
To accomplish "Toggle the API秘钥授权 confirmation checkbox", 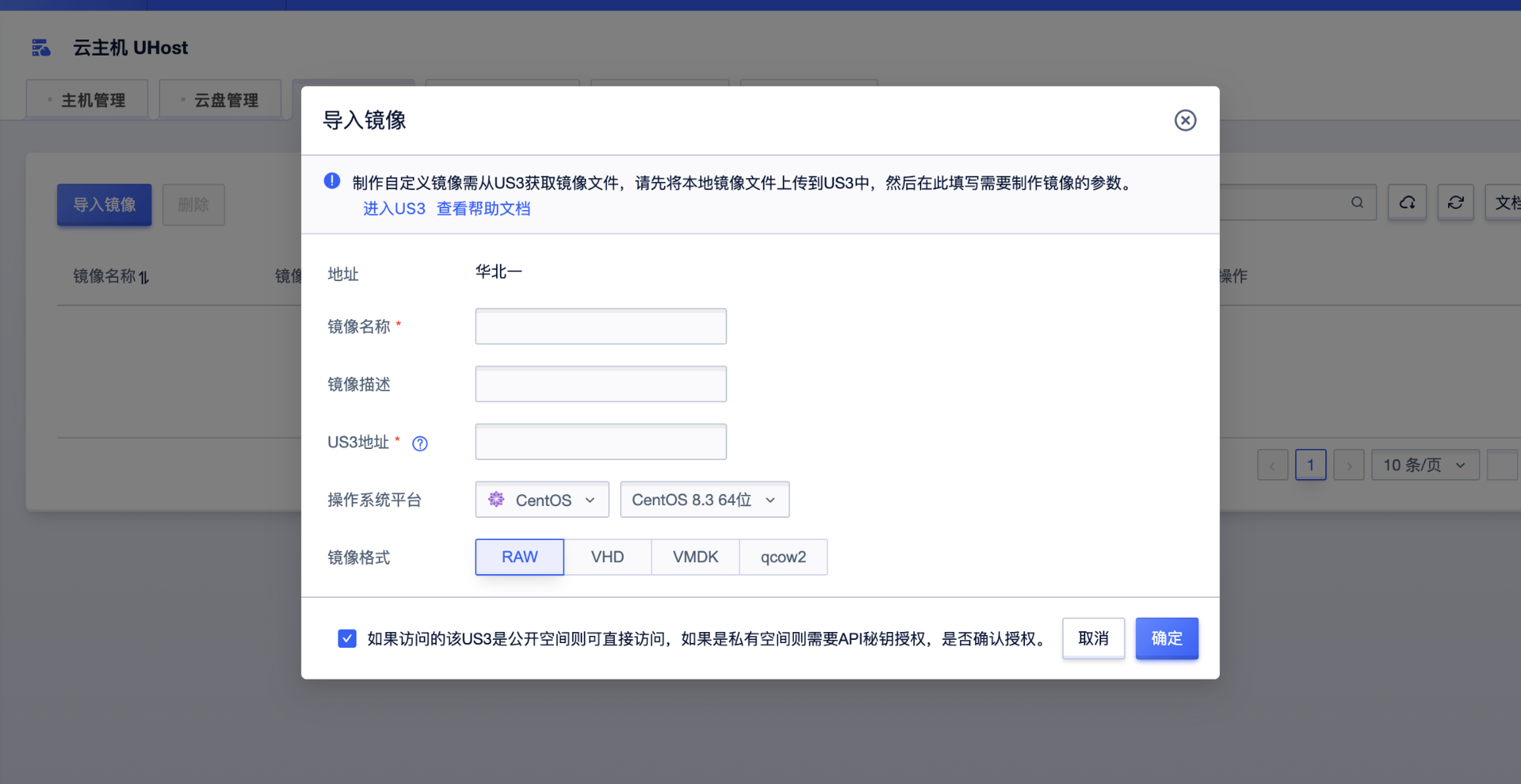I will (x=347, y=638).
